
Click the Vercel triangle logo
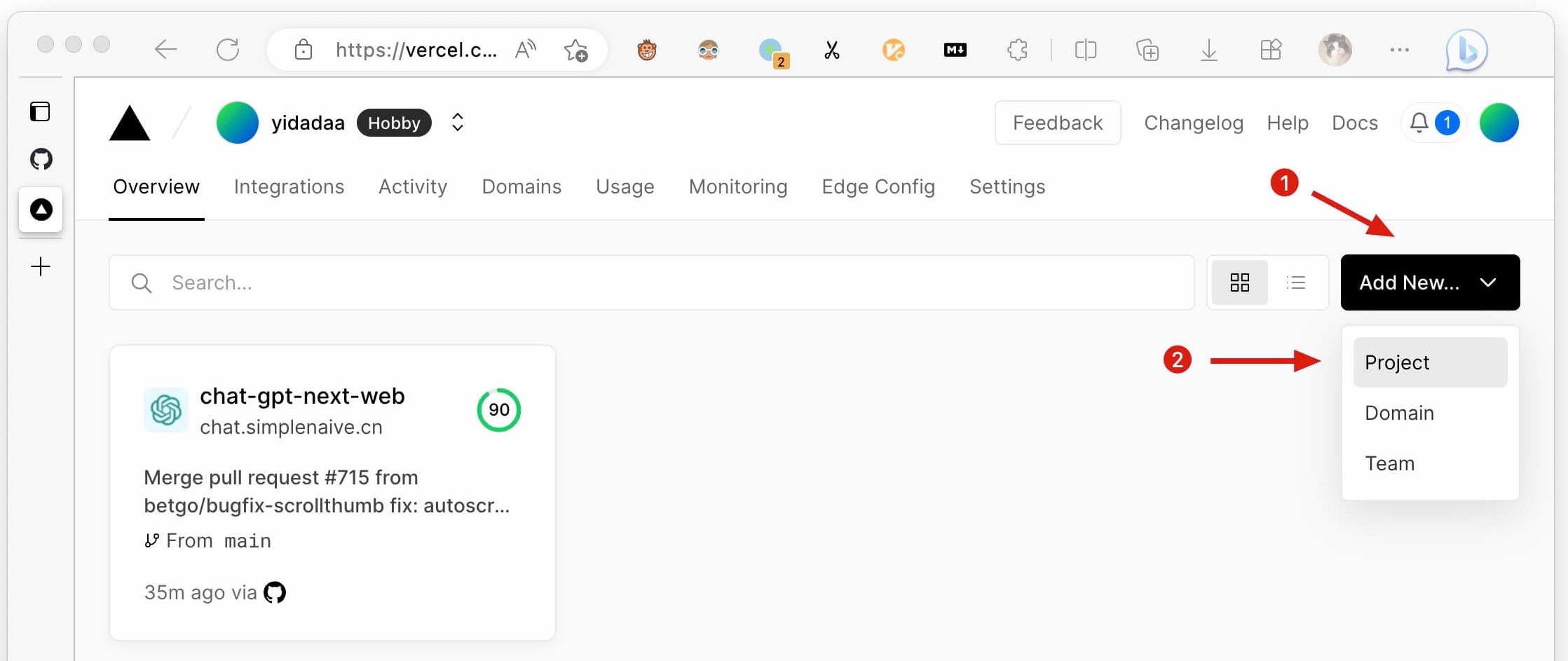[x=130, y=123]
